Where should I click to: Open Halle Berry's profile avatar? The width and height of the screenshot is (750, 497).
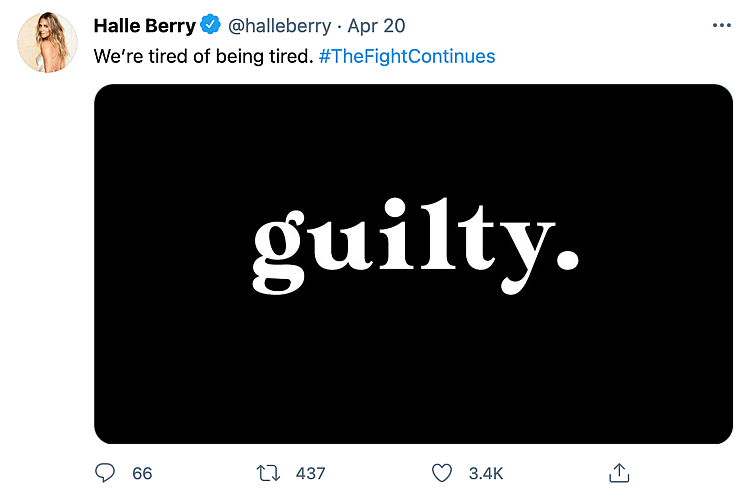tap(47, 43)
